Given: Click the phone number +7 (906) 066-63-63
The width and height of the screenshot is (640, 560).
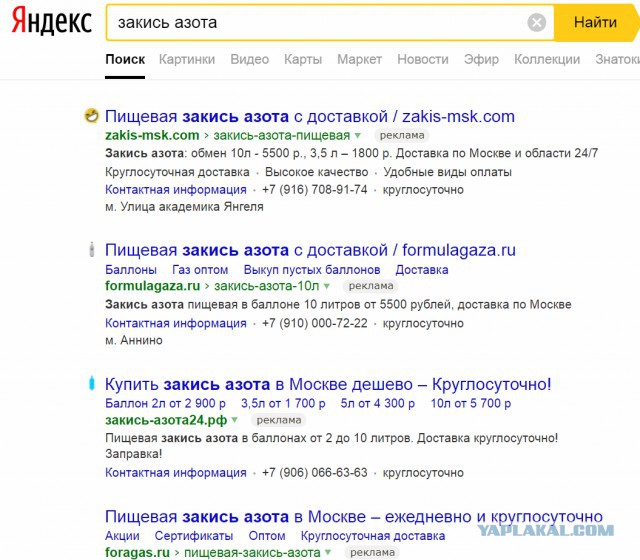Looking at the screenshot, I should tap(314, 473).
